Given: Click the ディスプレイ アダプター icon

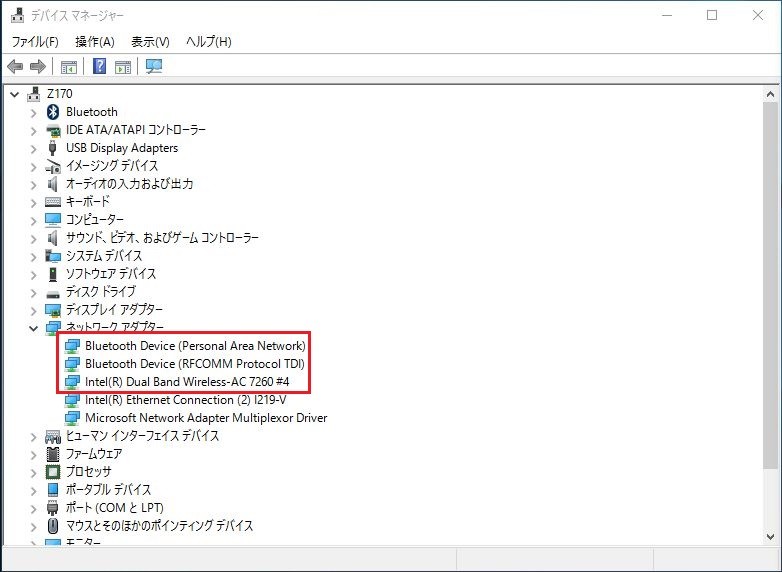Looking at the screenshot, I should pos(53,310).
